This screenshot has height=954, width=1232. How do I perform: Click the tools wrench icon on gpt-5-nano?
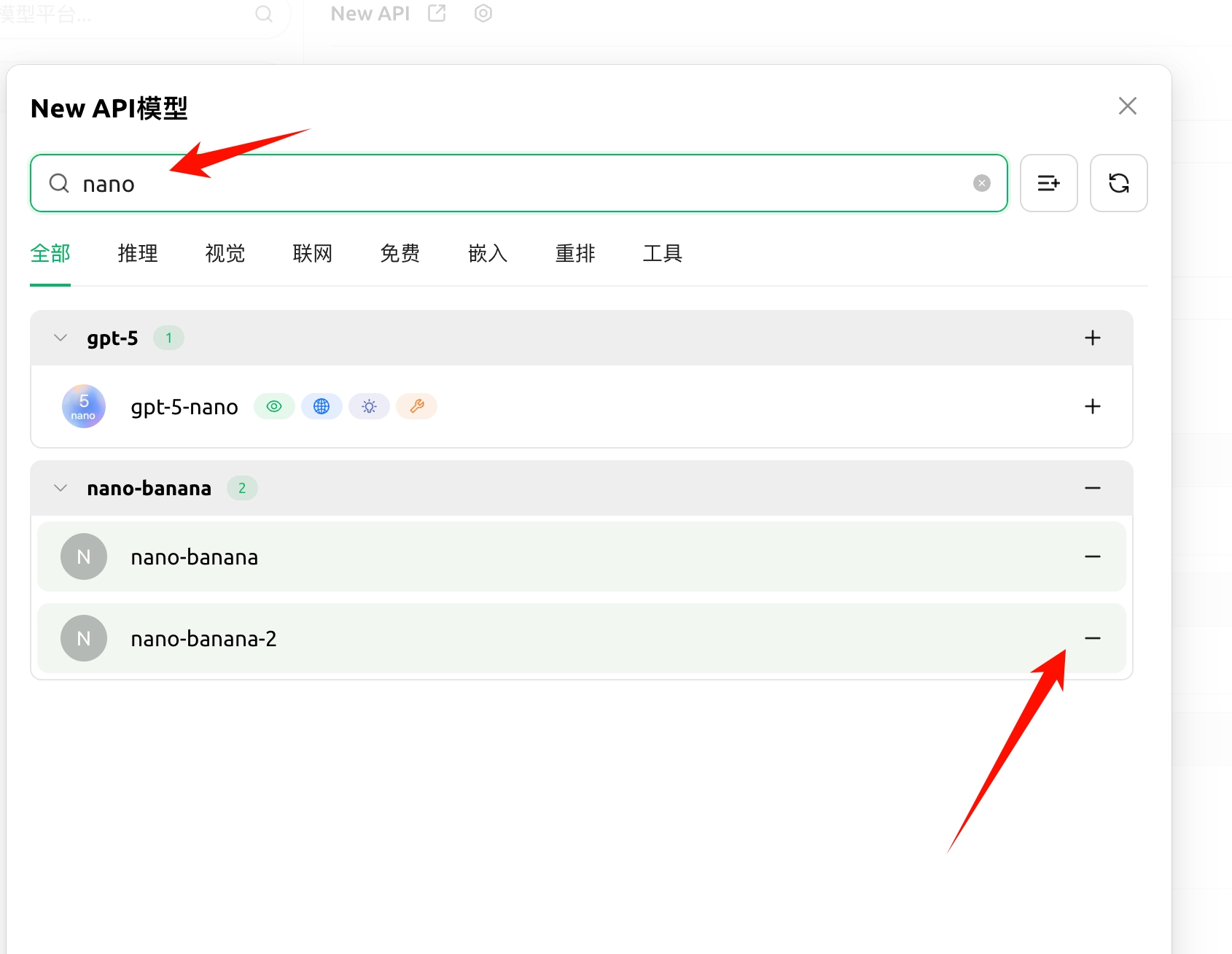tap(416, 406)
